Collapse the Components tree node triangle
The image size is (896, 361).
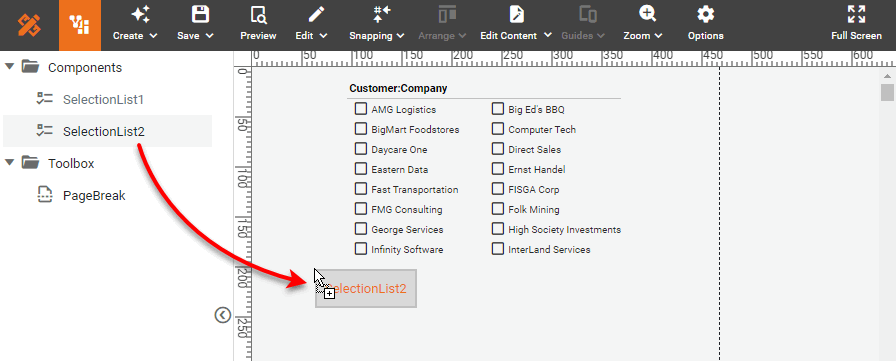(9, 67)
